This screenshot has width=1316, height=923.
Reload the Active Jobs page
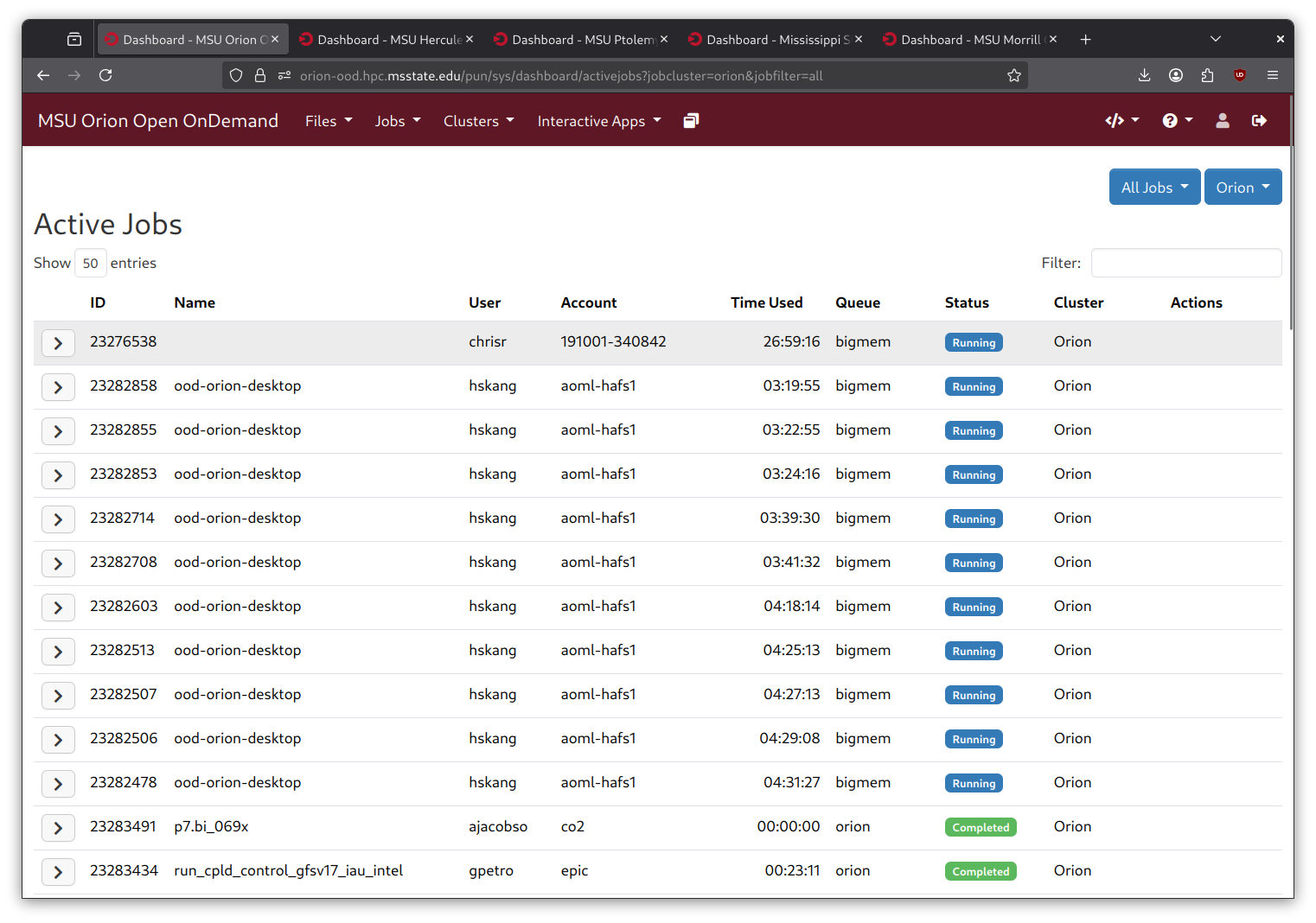105,75
